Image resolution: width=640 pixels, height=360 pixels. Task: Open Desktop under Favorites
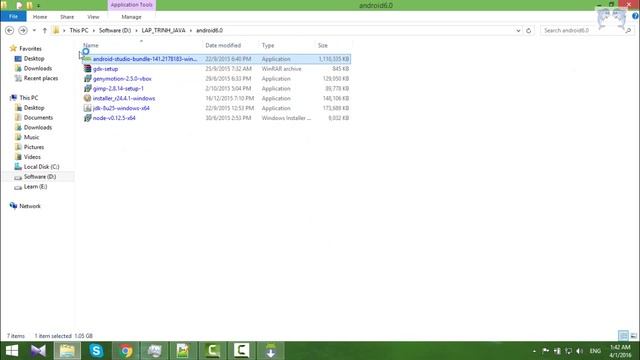[34, 58]
